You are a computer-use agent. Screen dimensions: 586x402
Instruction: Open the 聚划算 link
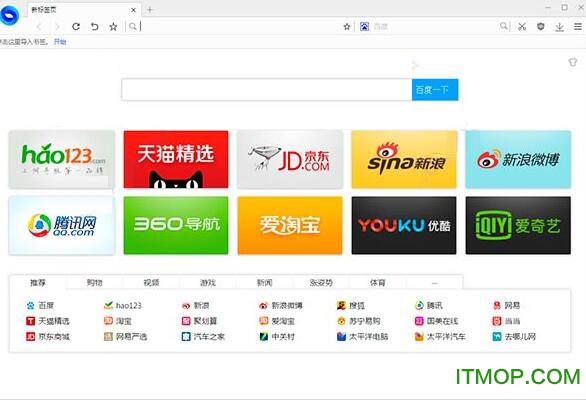(x=199, y=321)
